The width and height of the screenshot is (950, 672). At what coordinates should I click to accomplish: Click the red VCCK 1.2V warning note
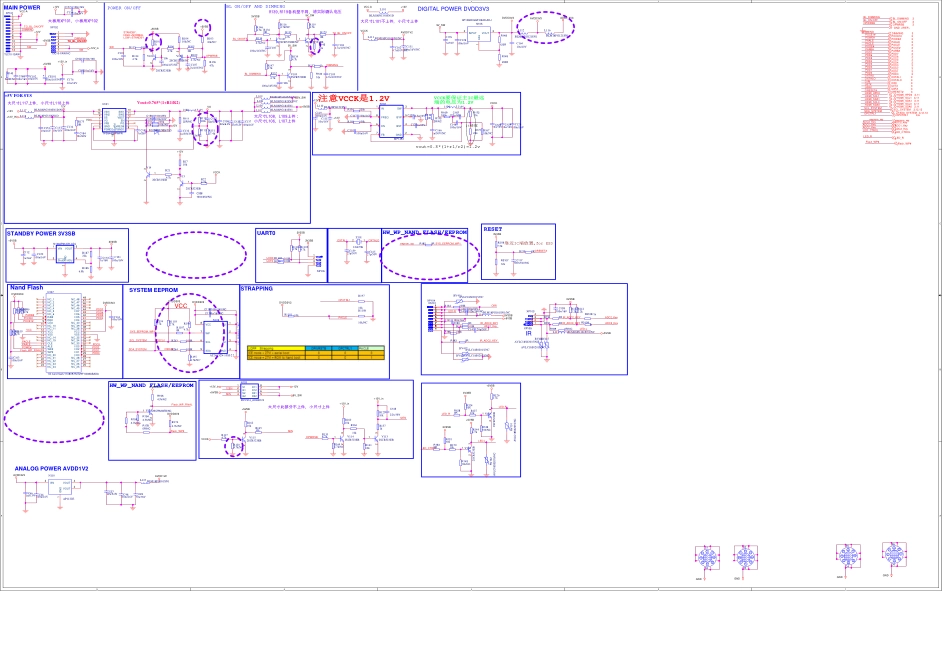(353, 99)
